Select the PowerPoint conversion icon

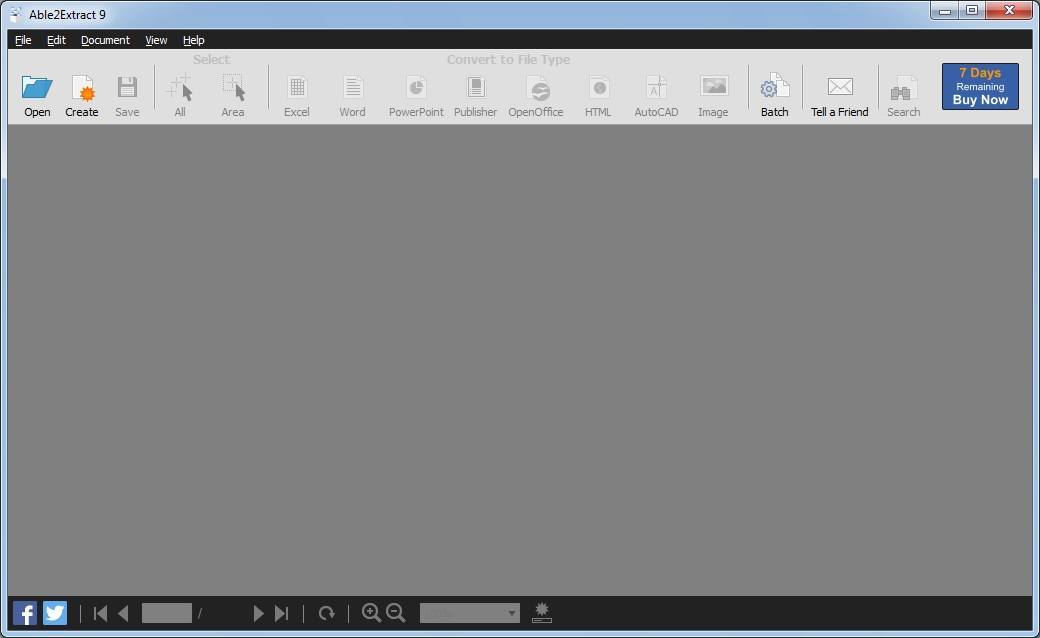tap(415, 92)
